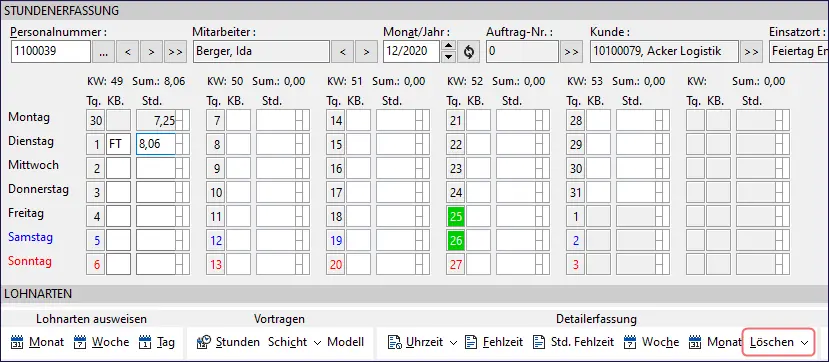
Task: Click day 19 Samstag in KW 51
Action: 336,240
